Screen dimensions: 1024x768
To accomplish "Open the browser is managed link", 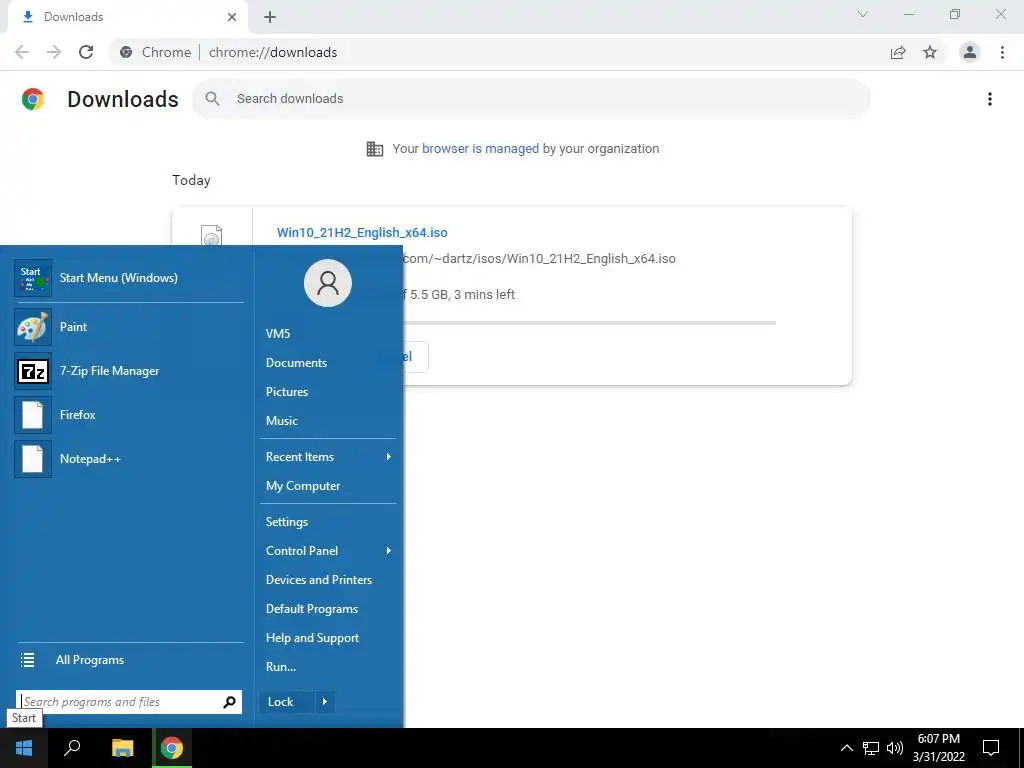I will (481, 149).
